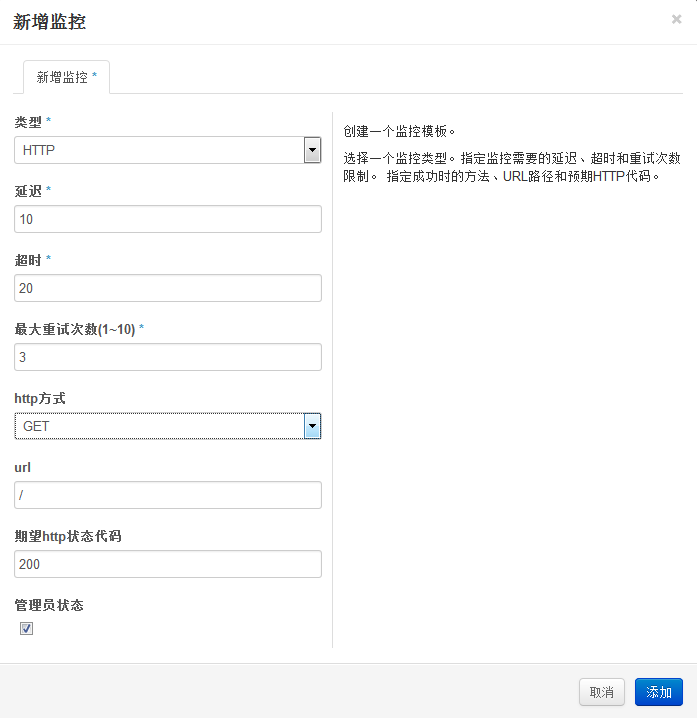Click the 延迟 input field

click(168, 219)
